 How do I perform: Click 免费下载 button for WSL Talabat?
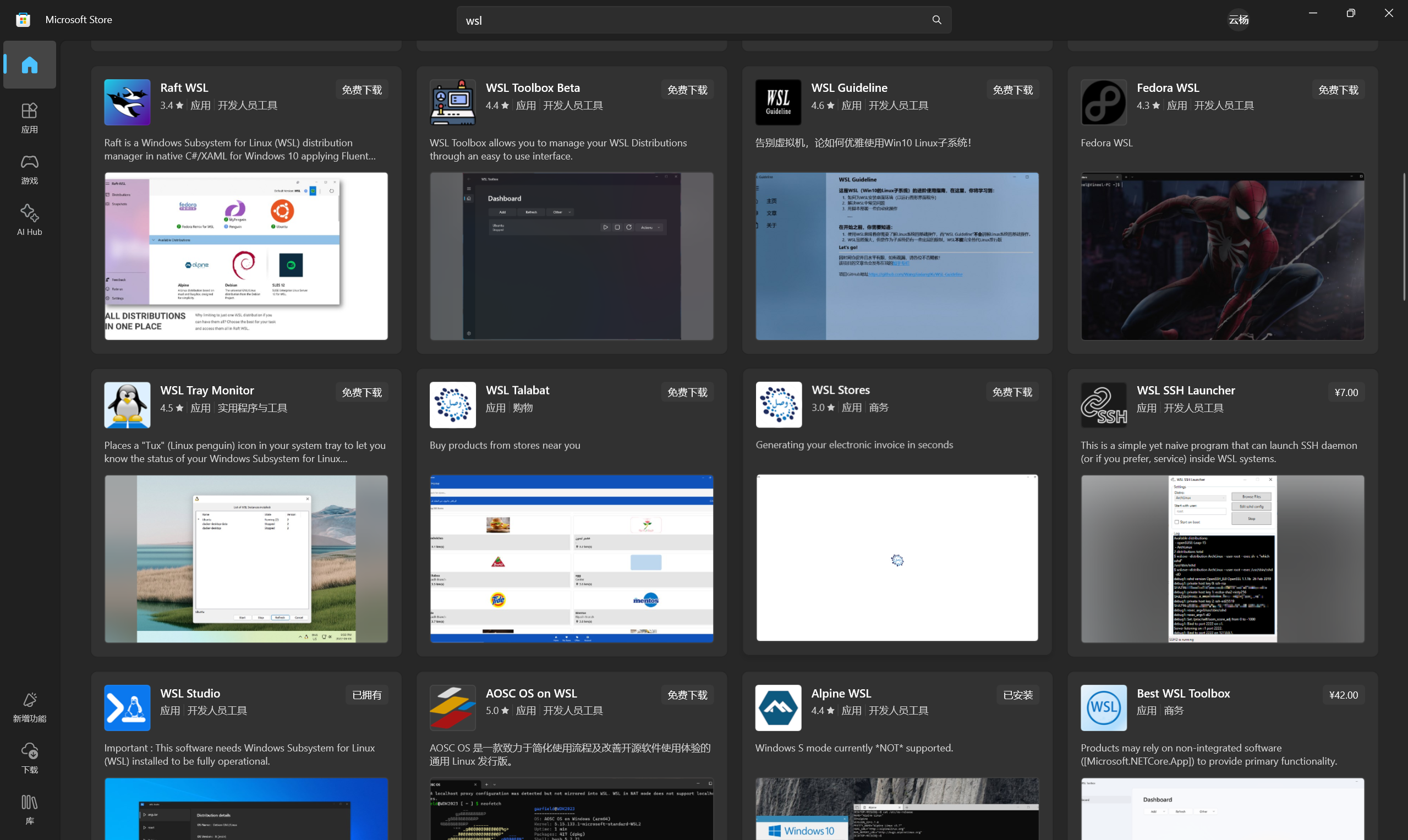pyautogui.click(x=687, y=392)
